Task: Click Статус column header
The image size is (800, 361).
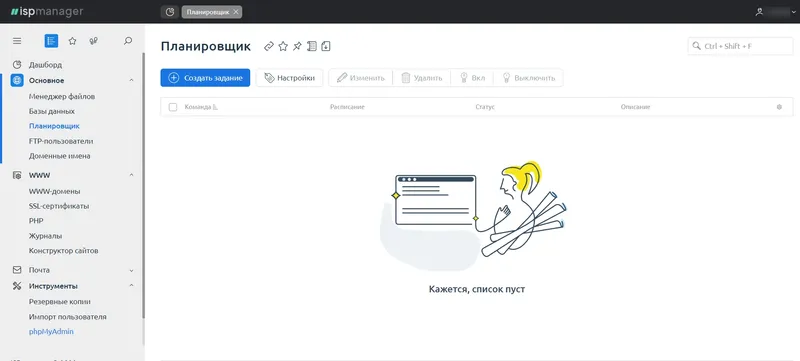Action: [x=485, y=107]
